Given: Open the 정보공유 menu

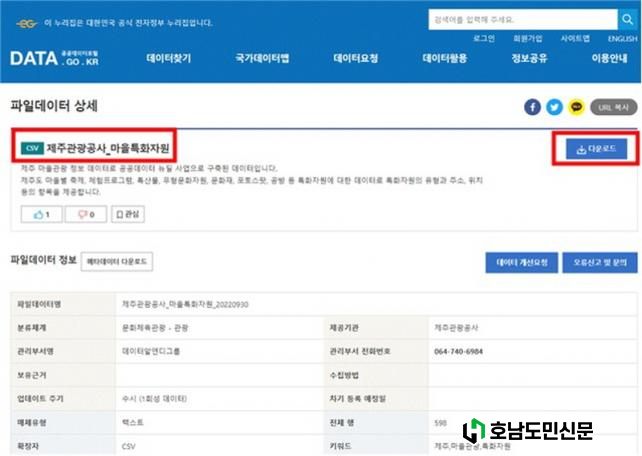Looking at the screenshot, I should [529, 58].
